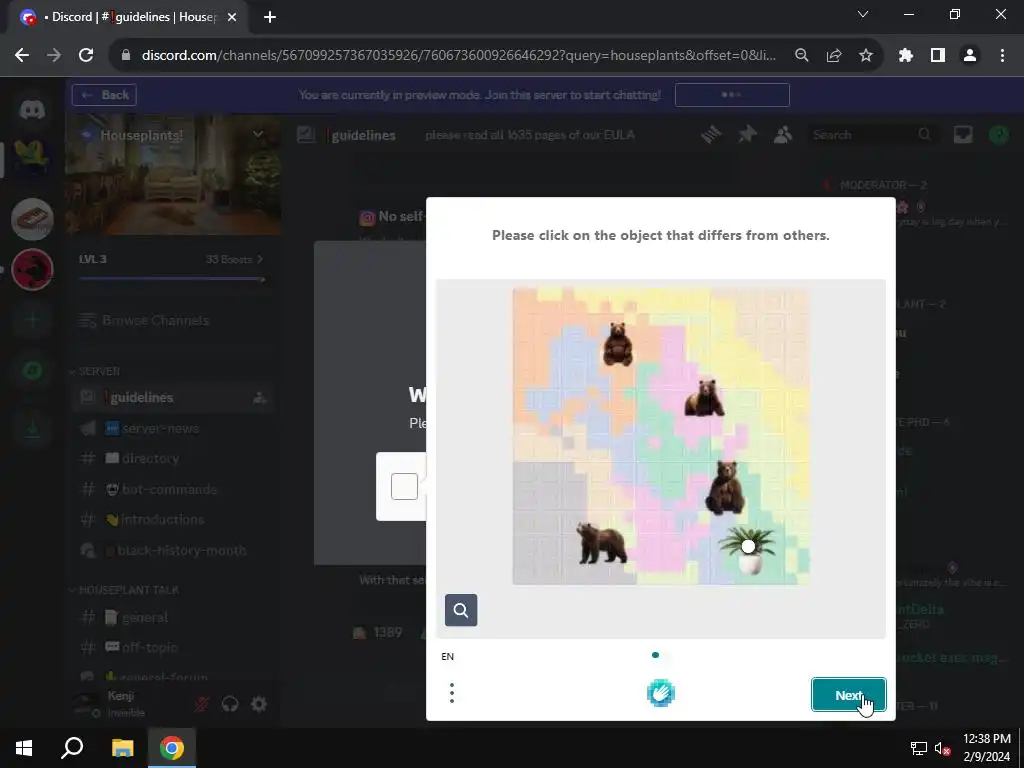Open the Inbox icon
The width and height of the screenshot is (1024, 768).
point(963,135)
